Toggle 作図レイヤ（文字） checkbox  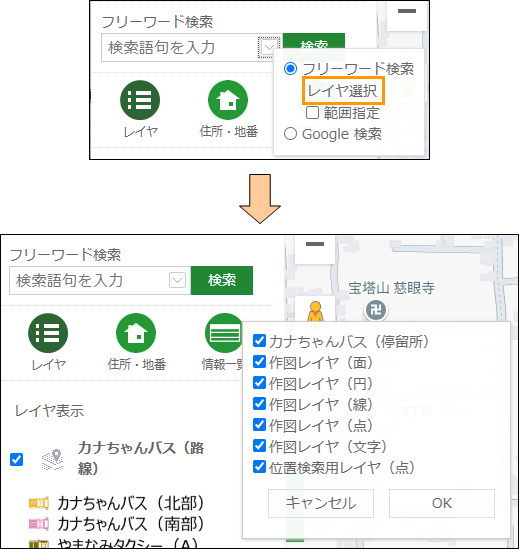click(259, 445)
